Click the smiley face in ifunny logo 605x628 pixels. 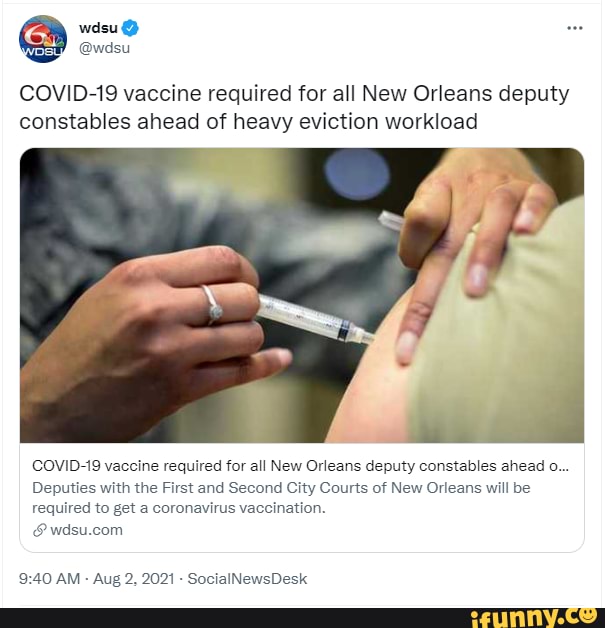click(x=589, y=614)
